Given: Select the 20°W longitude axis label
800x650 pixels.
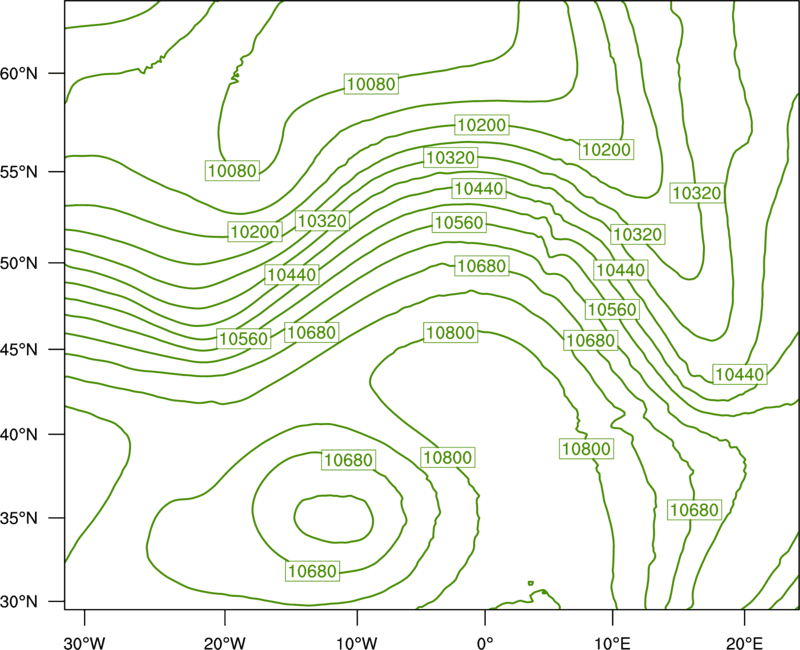Looking at the screenshot, I should (225, 643).
